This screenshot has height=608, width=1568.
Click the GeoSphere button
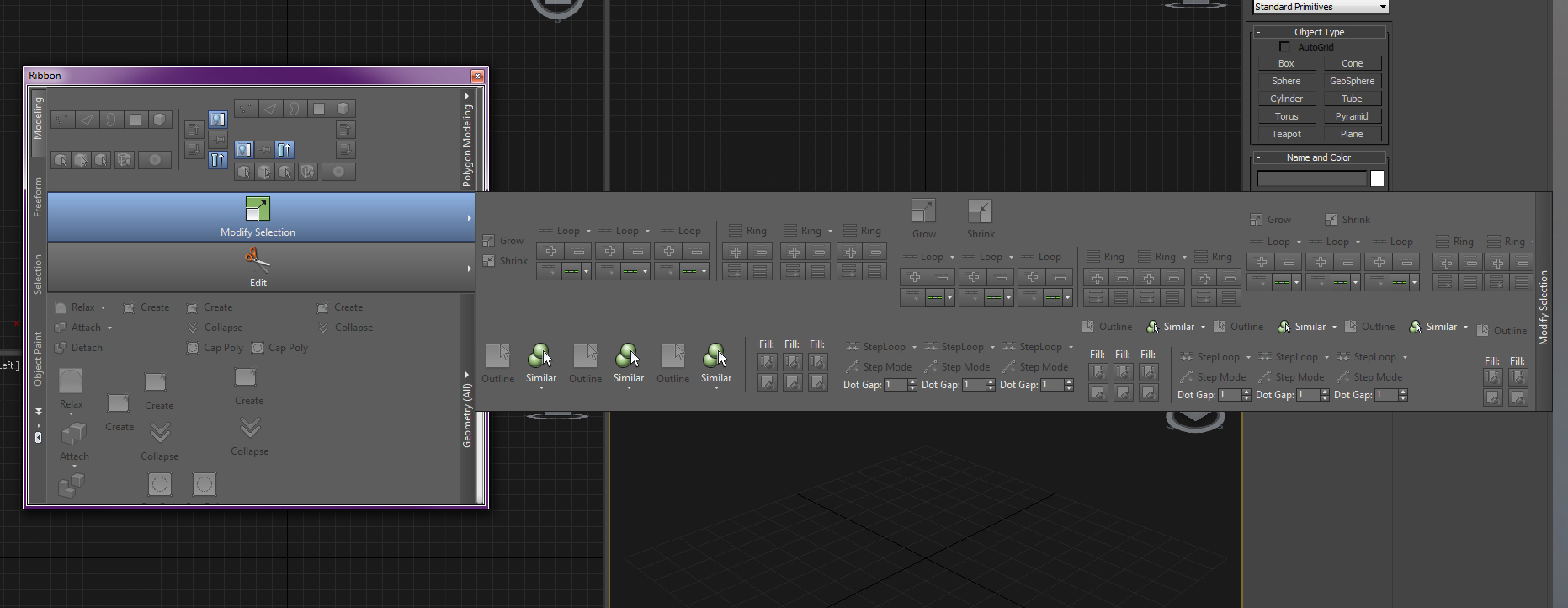pos(1352,81)
